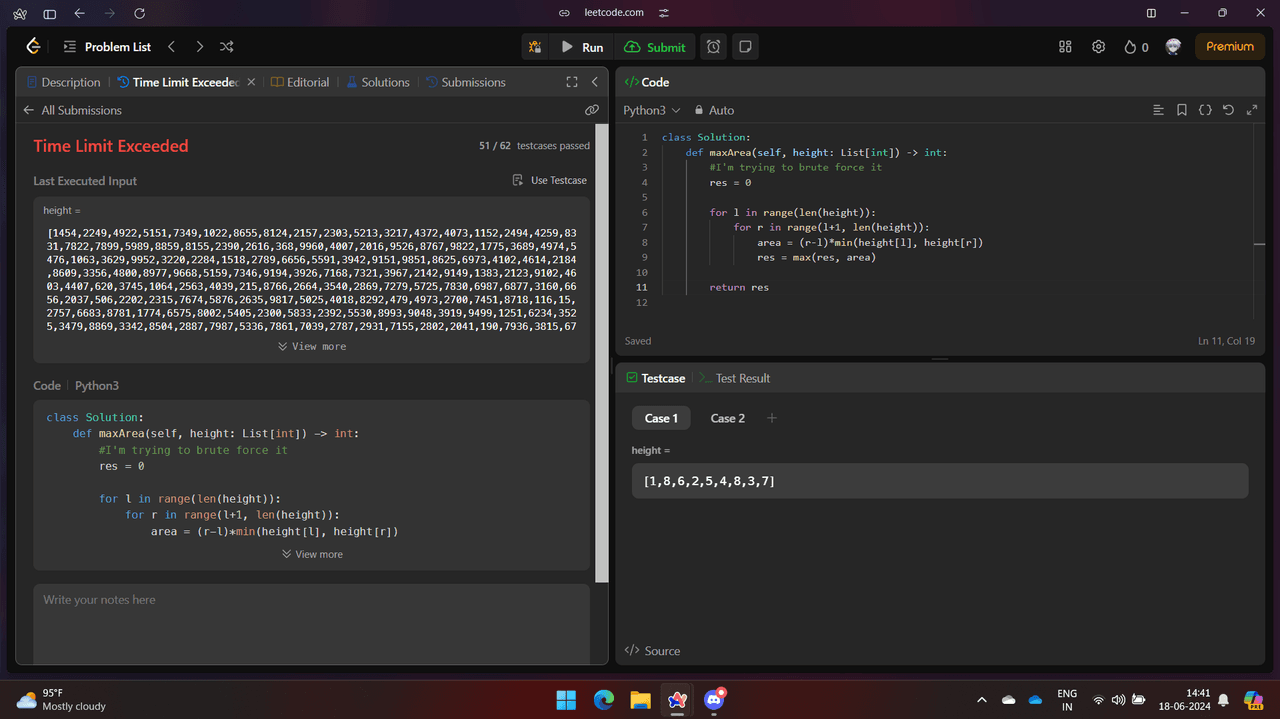
Task: Select the Case 2 testcase tab
Action: coord(727,418)
